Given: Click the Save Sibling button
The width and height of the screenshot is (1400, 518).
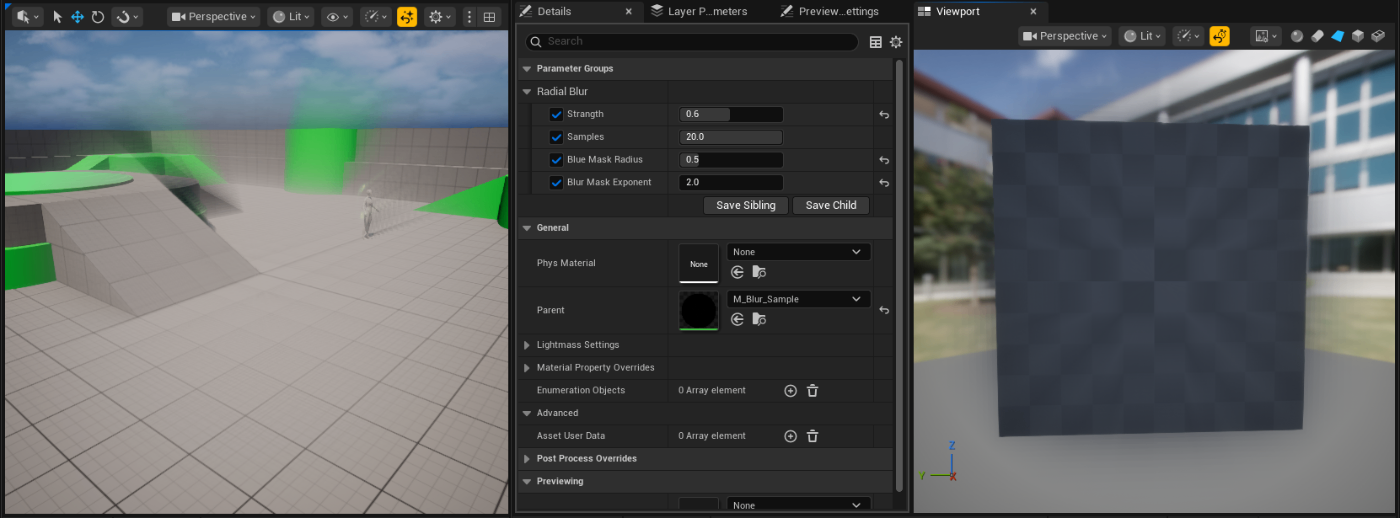Looking at the screenshot, I should 746,205.
